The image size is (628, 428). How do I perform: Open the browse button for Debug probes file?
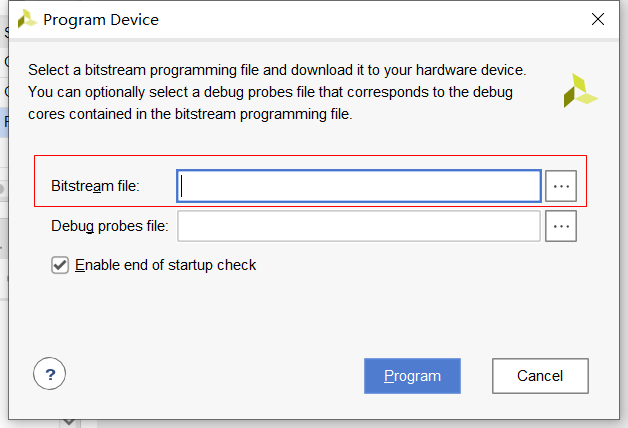pos(562,227)
